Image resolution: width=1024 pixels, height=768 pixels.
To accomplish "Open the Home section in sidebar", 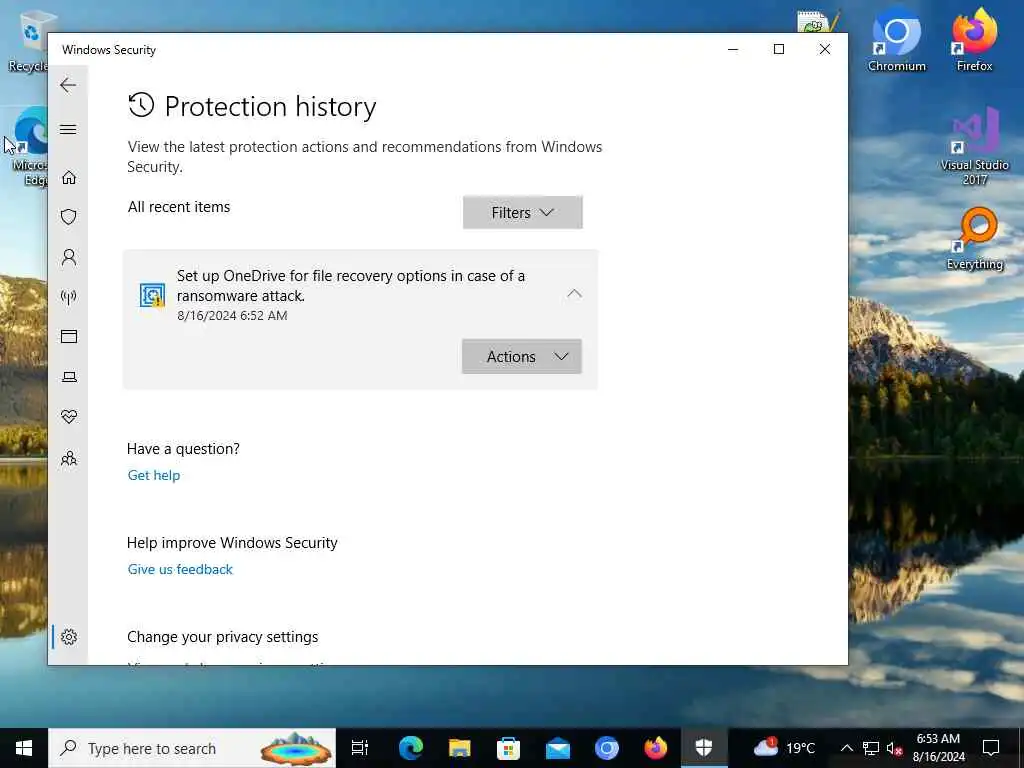I will (69, 178).
